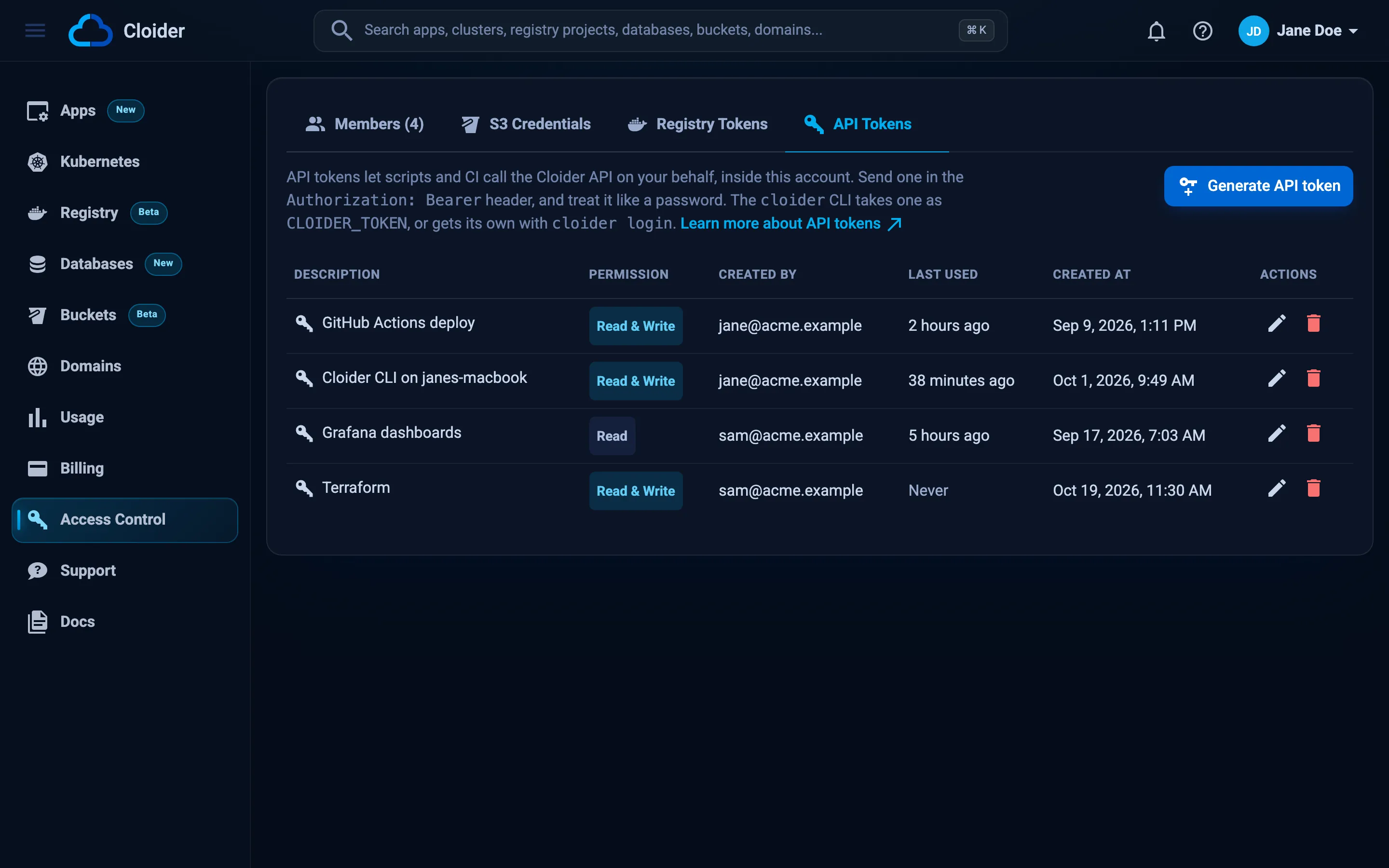Click the Cloider cloud logo
Screen dimensions: 1389x868
click(x=90, y=30)
